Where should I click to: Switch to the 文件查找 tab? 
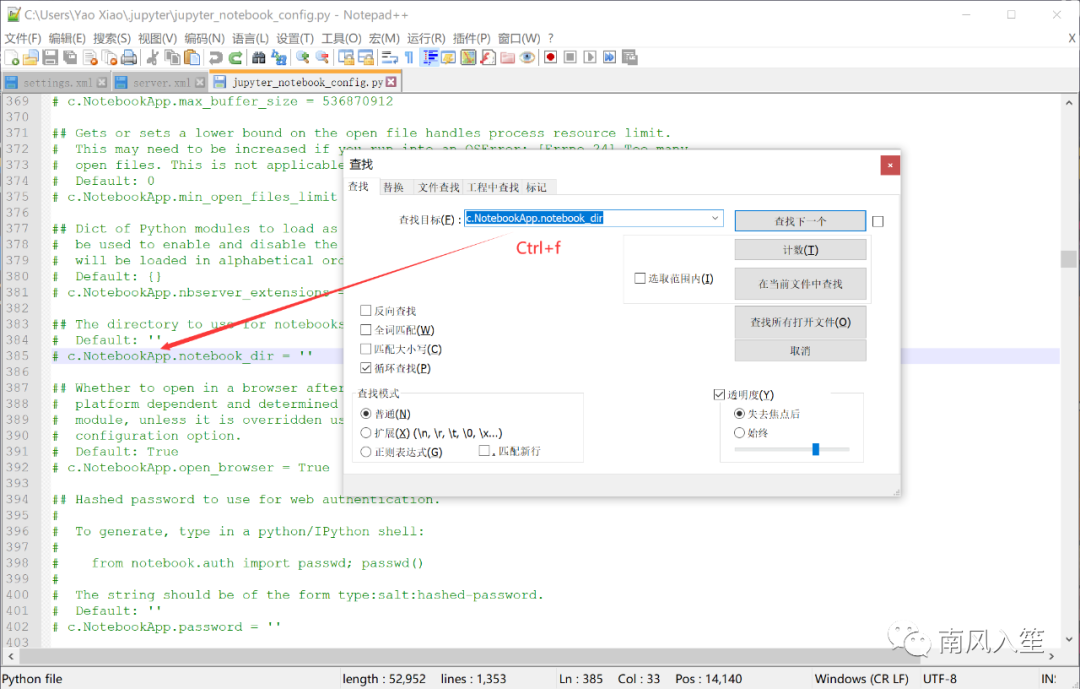(x=438, y=187)
